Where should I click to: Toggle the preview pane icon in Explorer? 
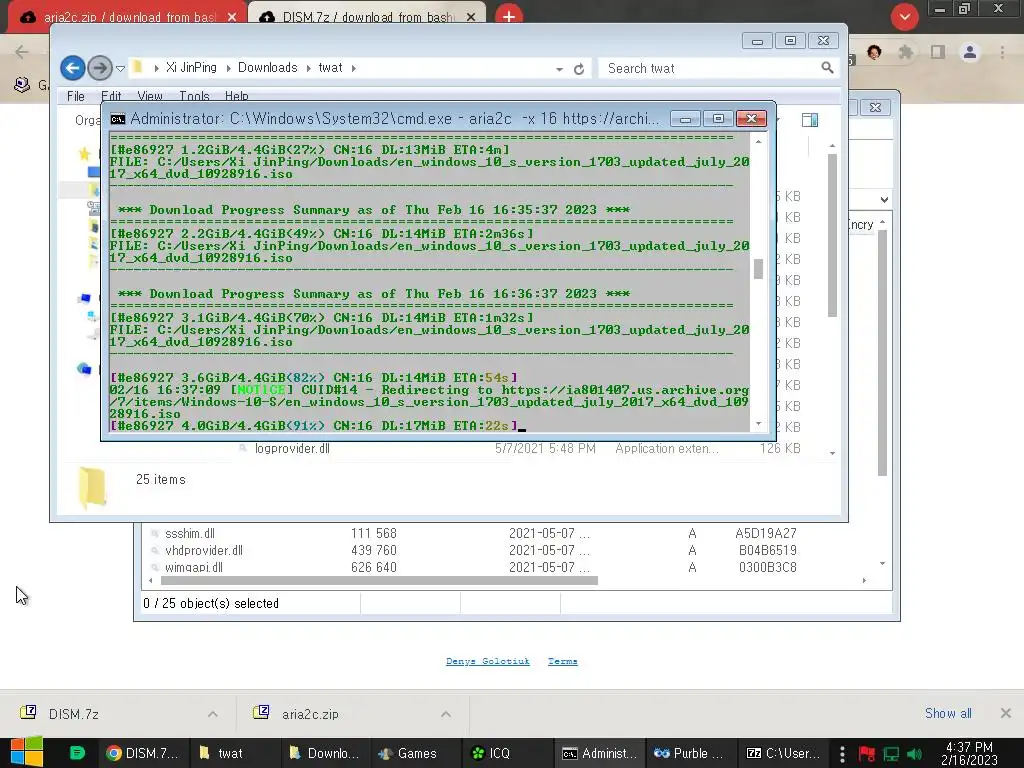click(810, 120)
